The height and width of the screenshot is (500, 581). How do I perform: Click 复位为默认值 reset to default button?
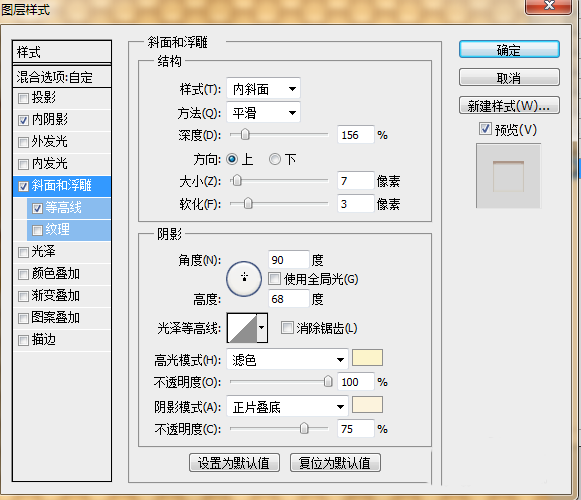tap(335, 463)
